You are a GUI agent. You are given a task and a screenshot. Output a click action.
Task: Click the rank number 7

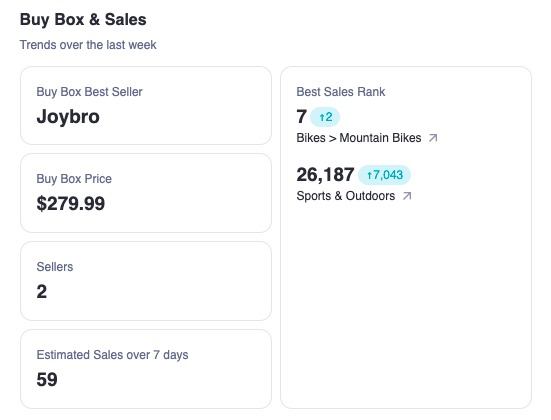[302, 117]
